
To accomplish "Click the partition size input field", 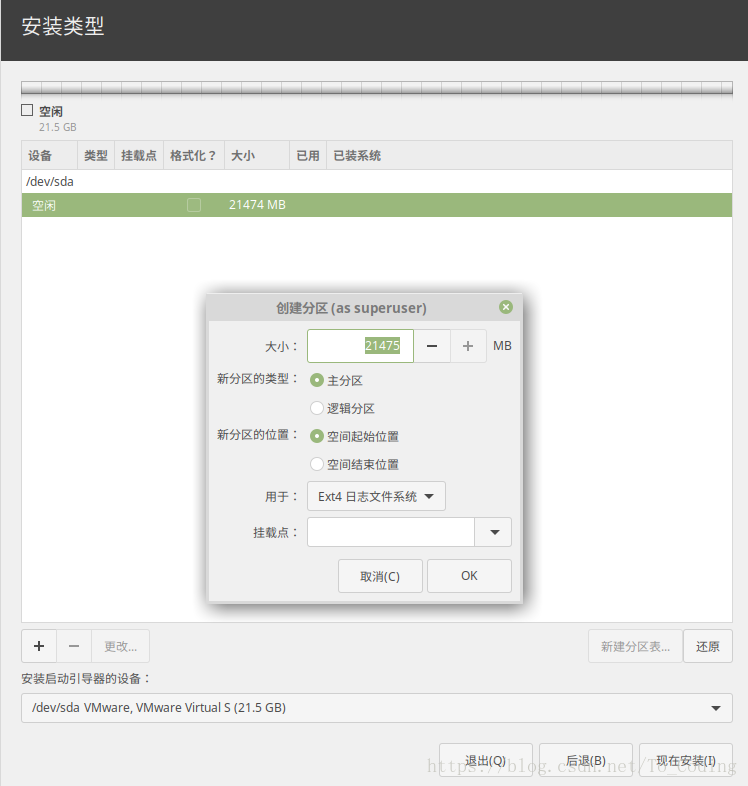I will (360, 346).
